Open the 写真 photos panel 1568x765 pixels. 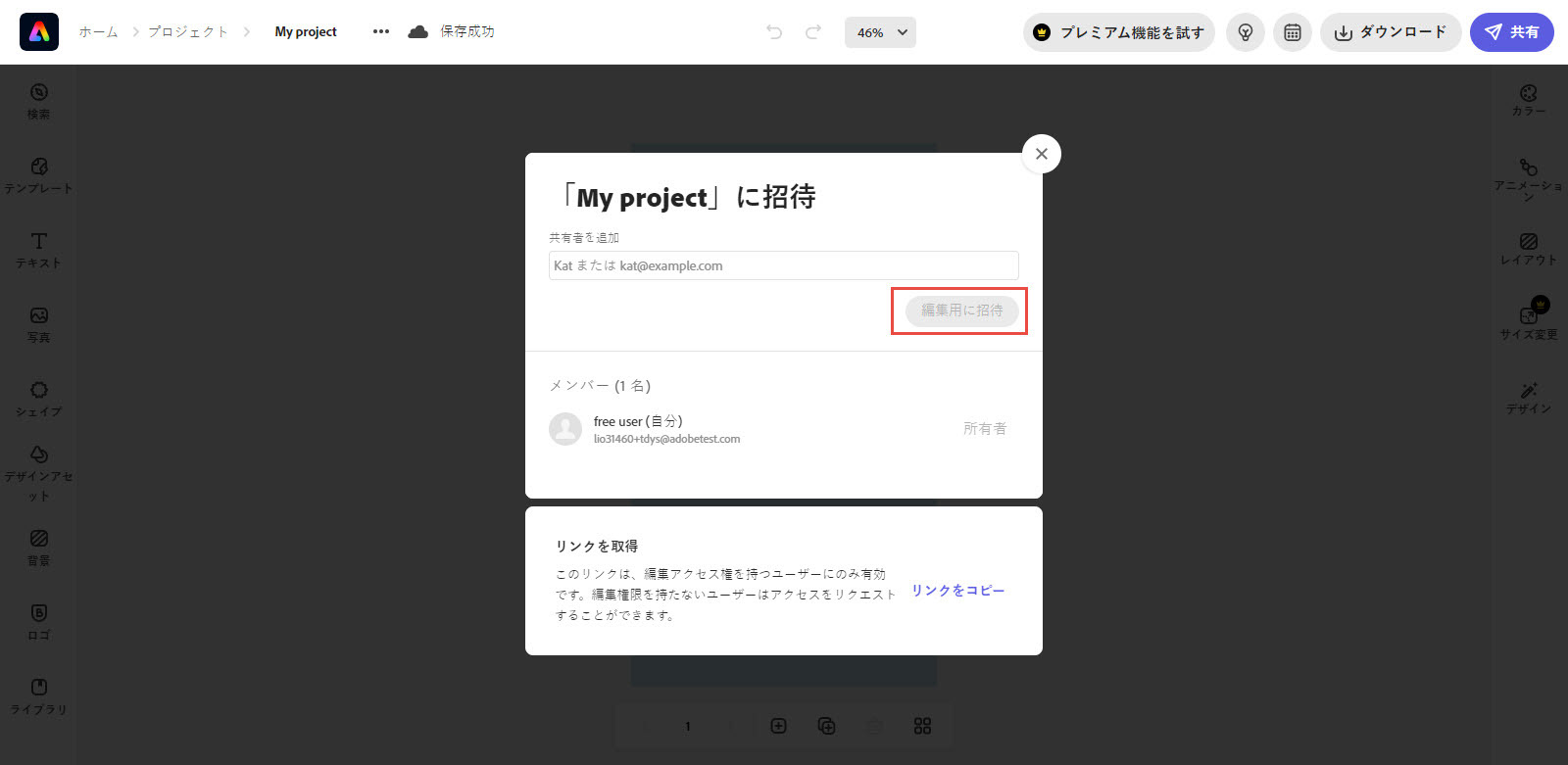pyautogui.click(x=38, y=324)
